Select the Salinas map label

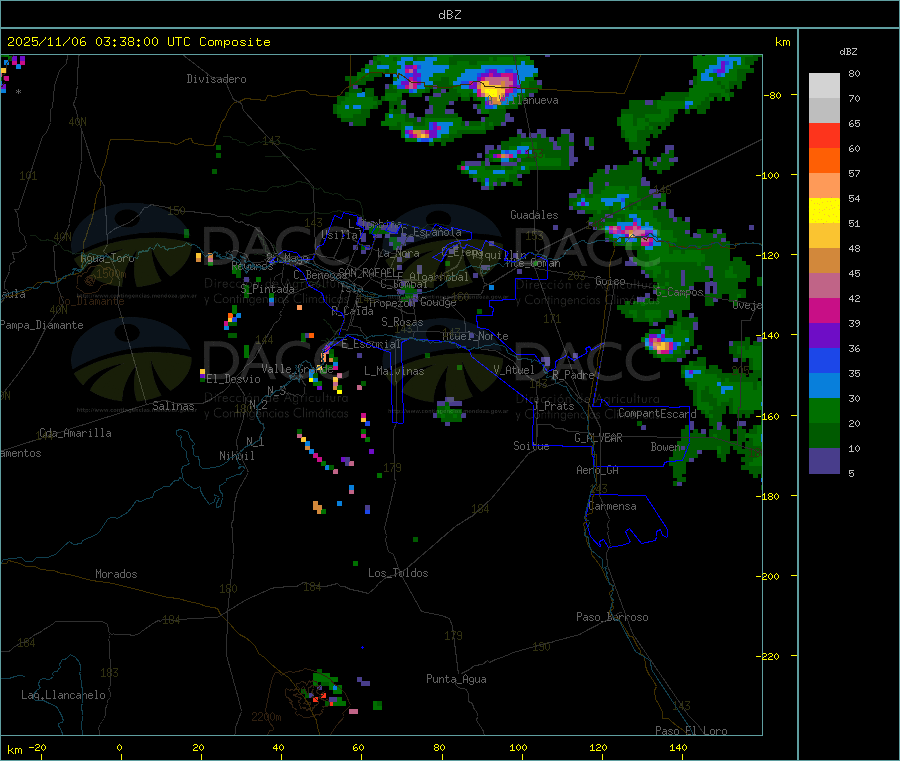pyautogui.click(x=173, y=406)
